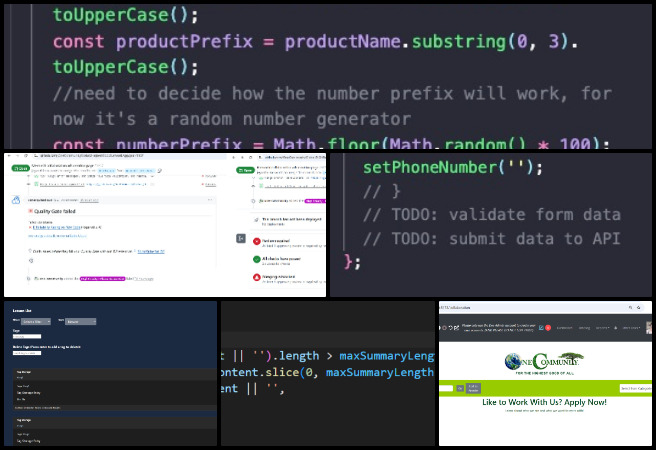Open the Select from Categories dropdown
Screen dimensions: 656x450
click(x=634, y=387)
